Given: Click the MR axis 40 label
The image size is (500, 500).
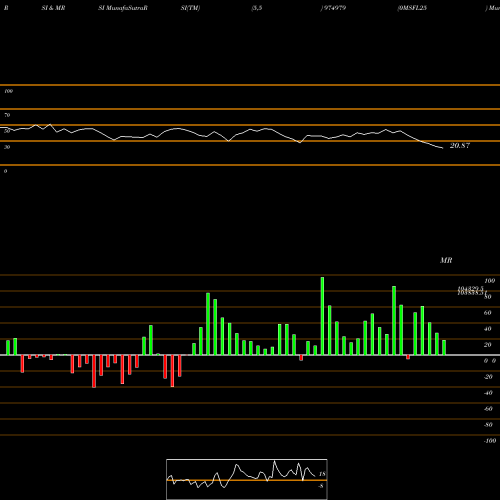Looking at the screenshot, I should point(488,329).
